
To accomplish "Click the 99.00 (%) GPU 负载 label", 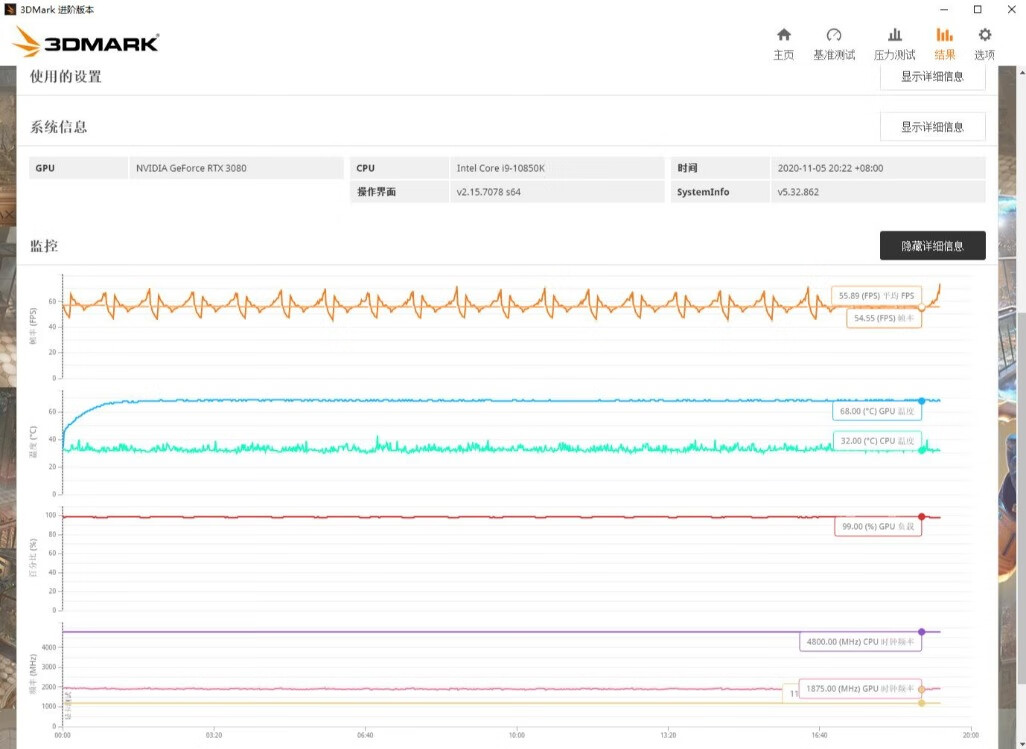I will click(878, 527).
